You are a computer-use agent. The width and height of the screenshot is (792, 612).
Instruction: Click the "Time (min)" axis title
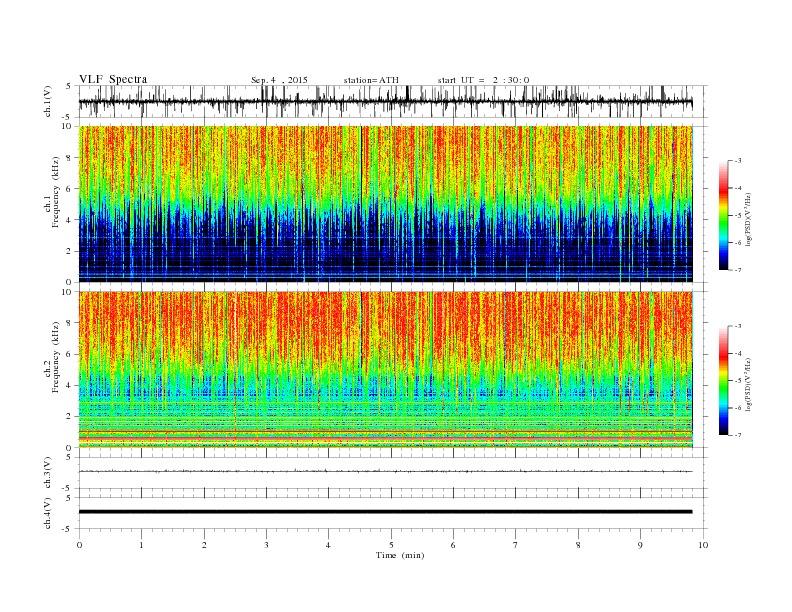[400, 555]
